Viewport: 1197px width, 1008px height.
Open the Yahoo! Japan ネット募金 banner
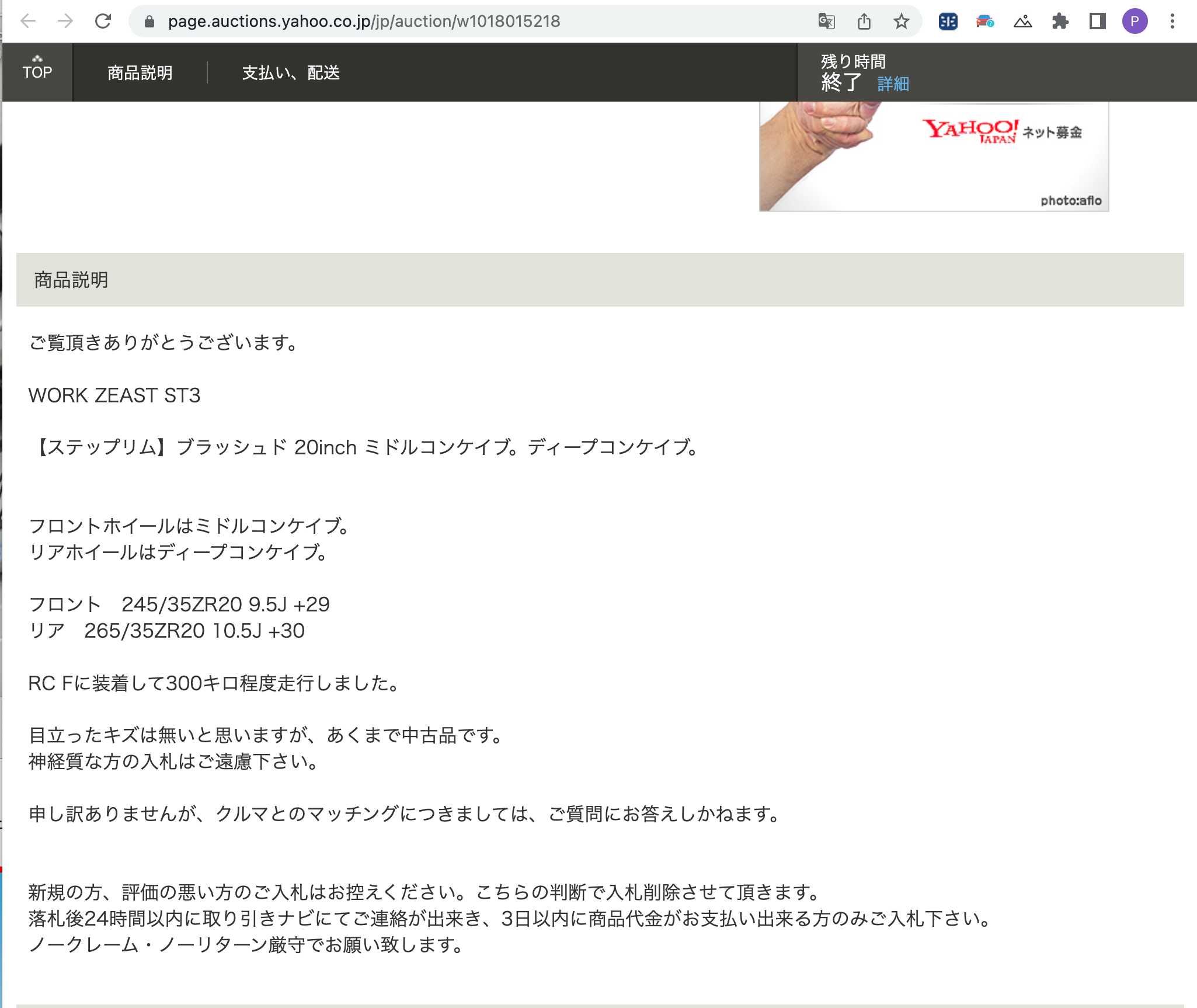pyautogui.click(x=934, y=156)
